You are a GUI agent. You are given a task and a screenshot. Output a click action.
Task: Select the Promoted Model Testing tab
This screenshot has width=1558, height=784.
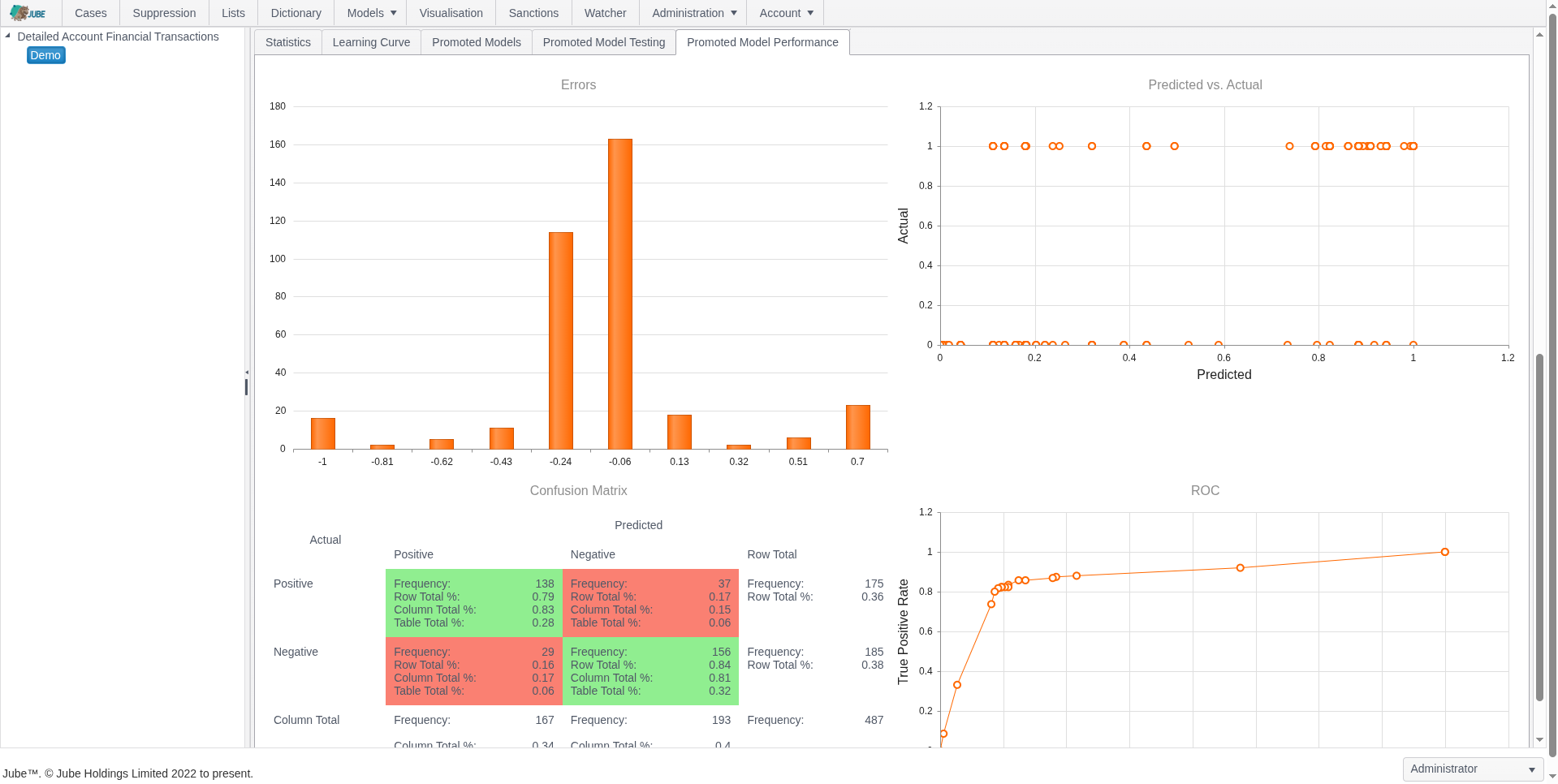point(603,42)
